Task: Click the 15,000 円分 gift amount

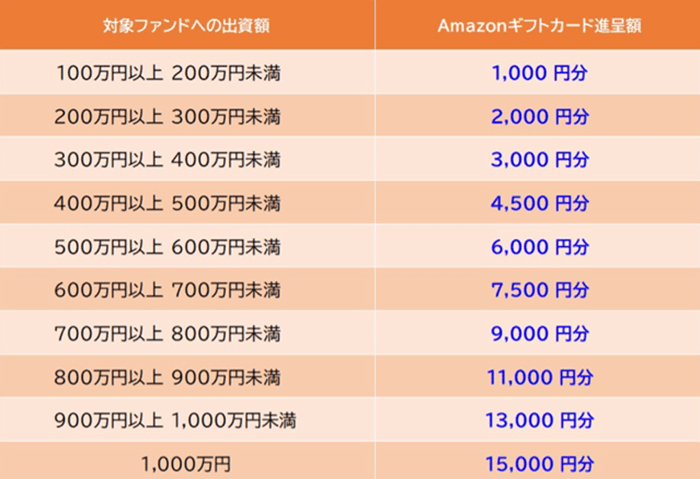Action: click(540, 464)
